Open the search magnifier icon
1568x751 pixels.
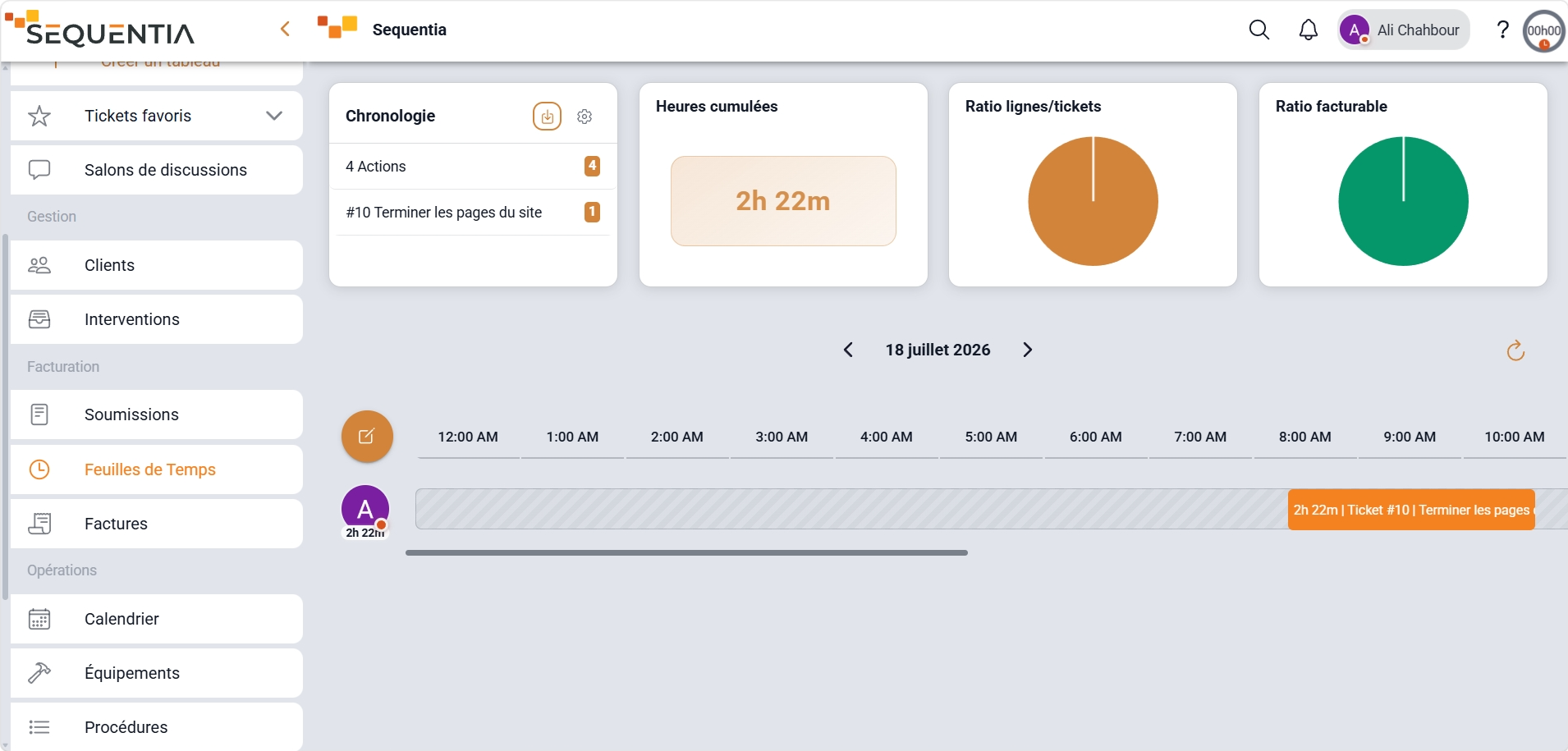1259,30
